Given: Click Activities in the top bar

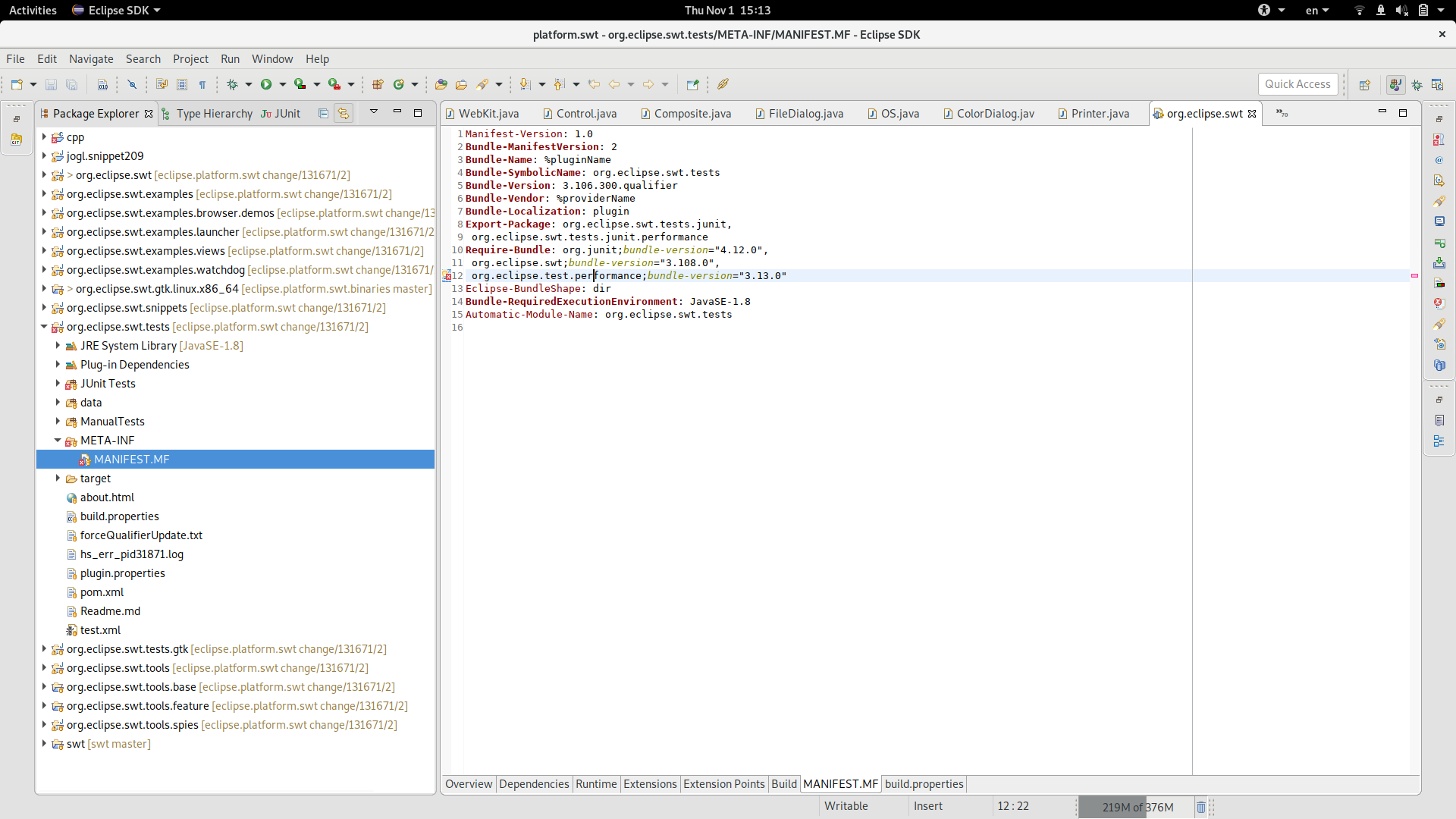Looking at the screenshot, I should (33, 10).
